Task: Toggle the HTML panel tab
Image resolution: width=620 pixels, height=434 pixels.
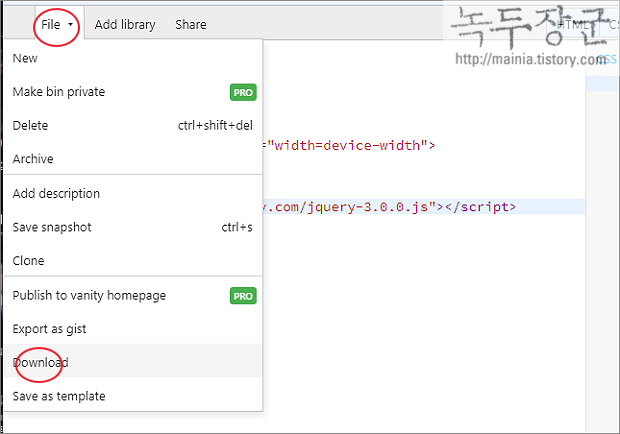Action: click(x=573, y=25)
